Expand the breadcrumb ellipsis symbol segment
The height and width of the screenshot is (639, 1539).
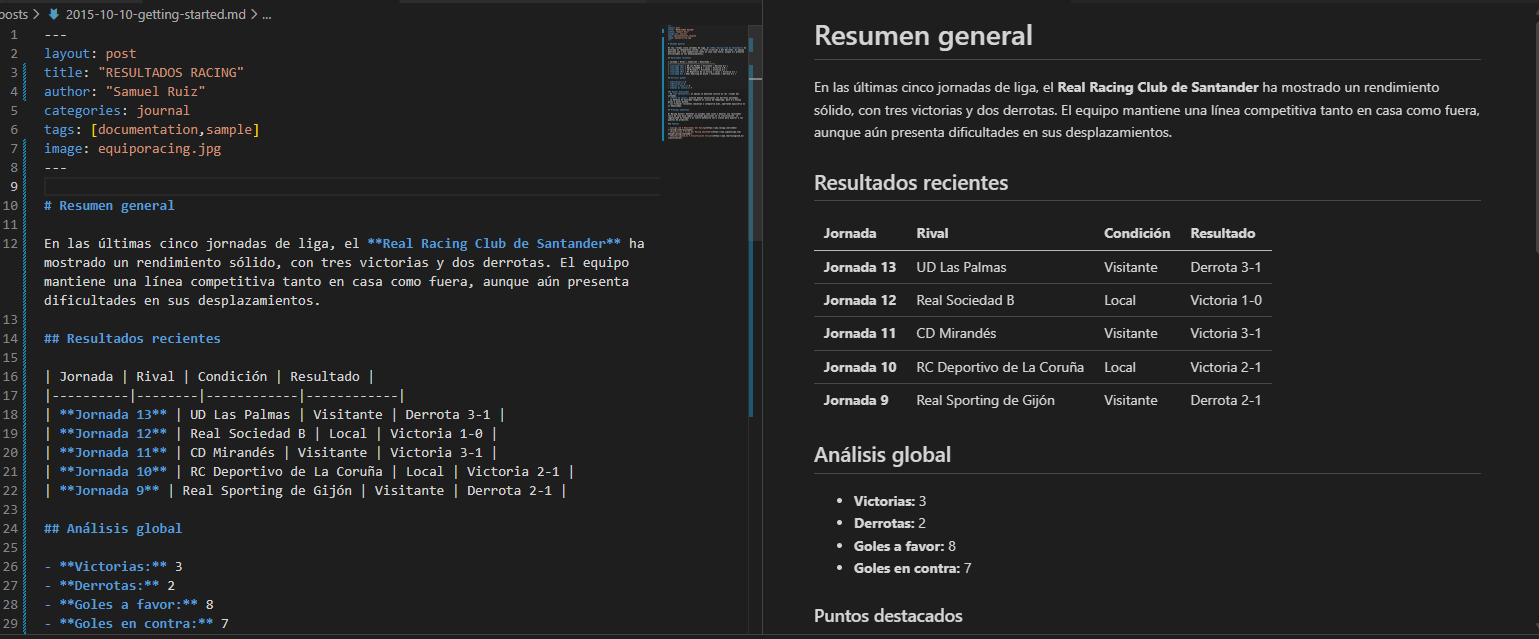tap(266, 15)
